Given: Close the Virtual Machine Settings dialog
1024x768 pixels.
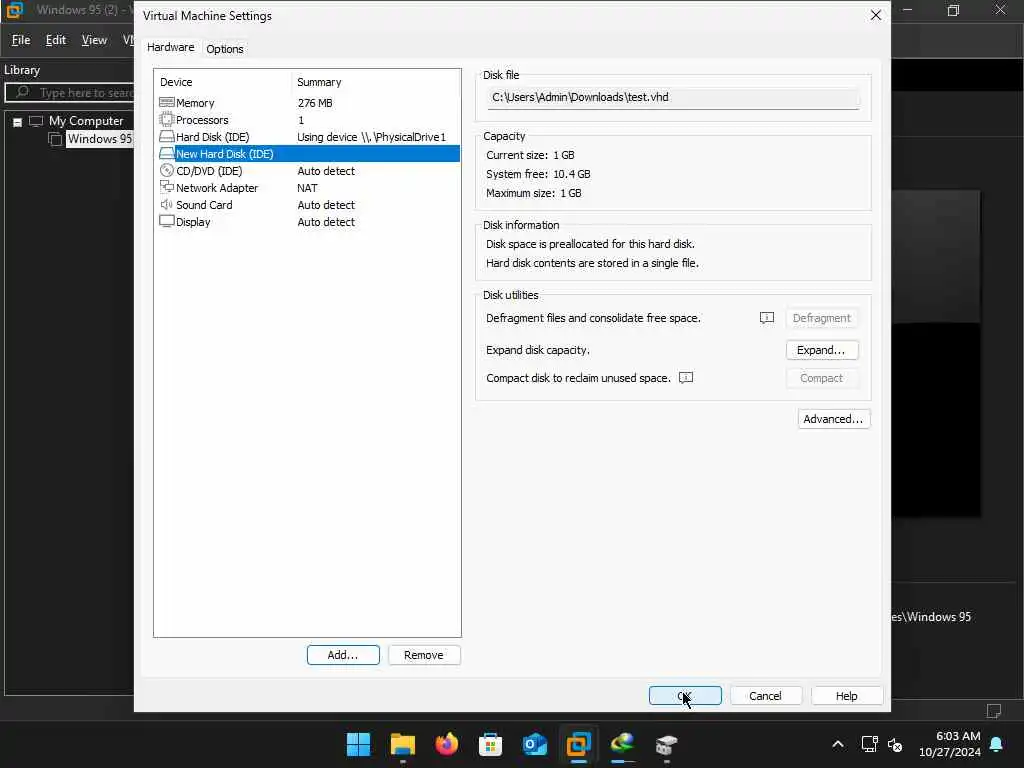Looking at the screenshot, I should coord(876,15).
